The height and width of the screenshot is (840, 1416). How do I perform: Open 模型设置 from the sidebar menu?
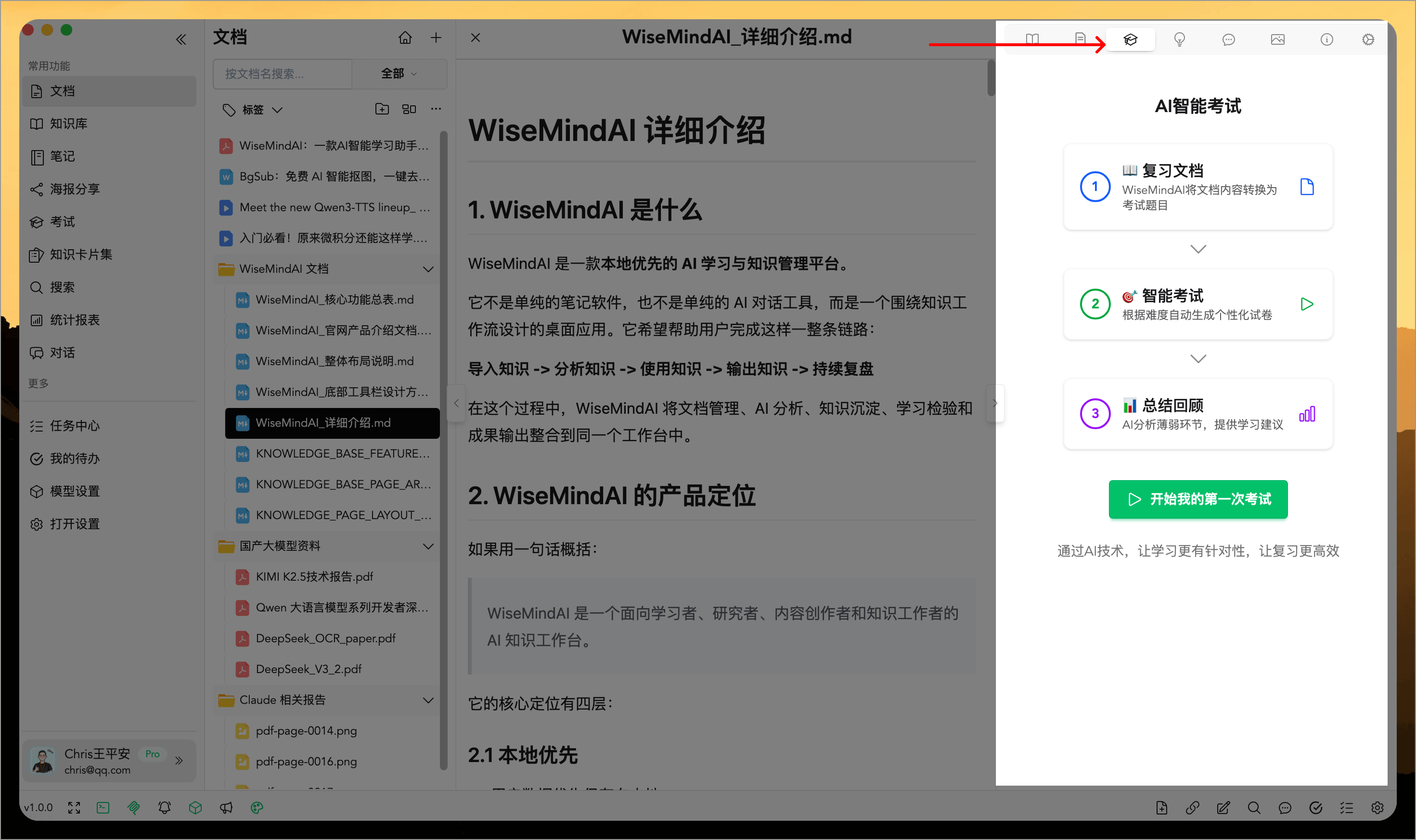74,491
